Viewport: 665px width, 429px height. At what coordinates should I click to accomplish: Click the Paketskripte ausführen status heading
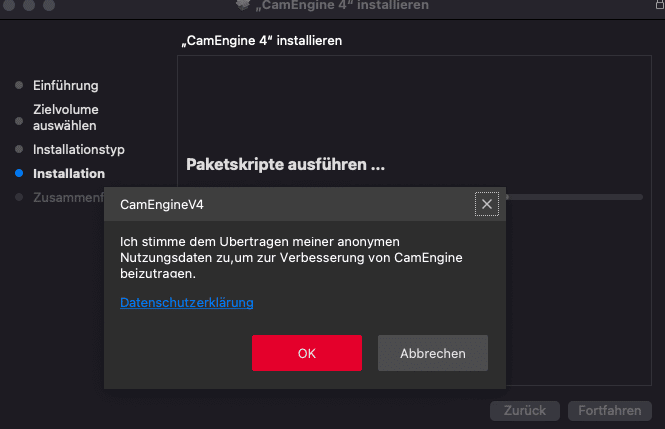coord(286,165)
